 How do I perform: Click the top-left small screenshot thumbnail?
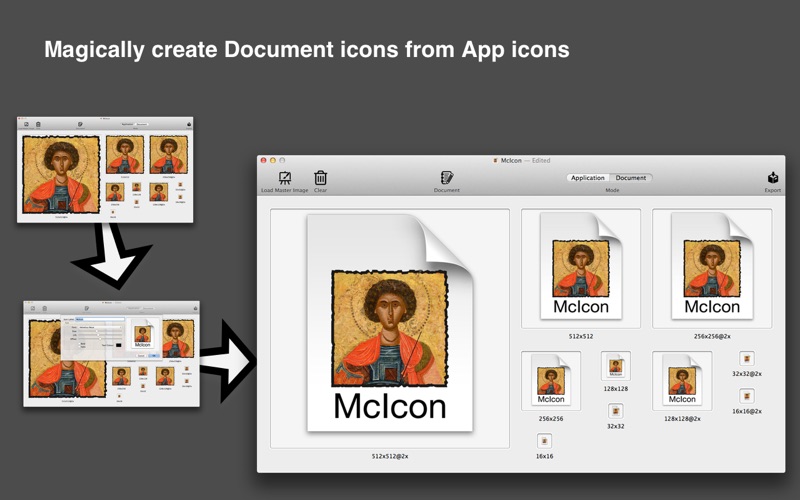click(x=105, y=170)
